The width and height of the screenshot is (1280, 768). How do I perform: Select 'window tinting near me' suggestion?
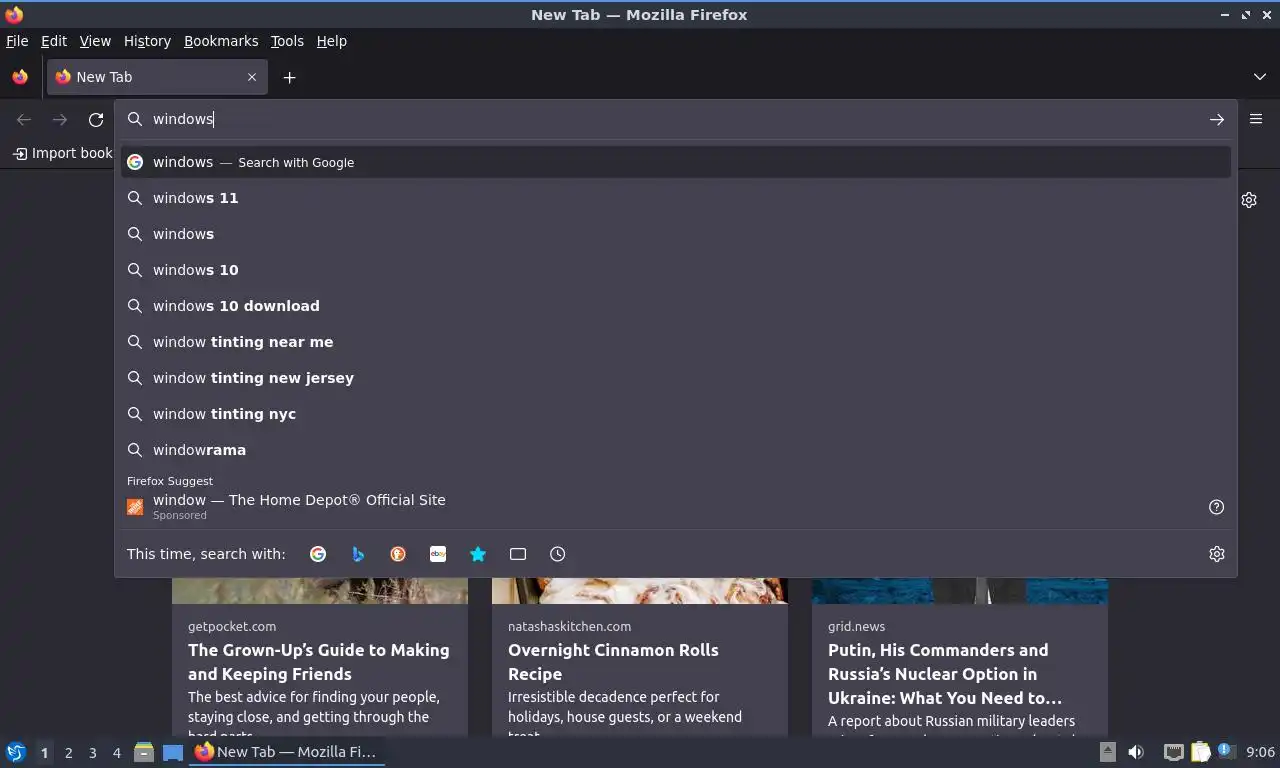676,342
